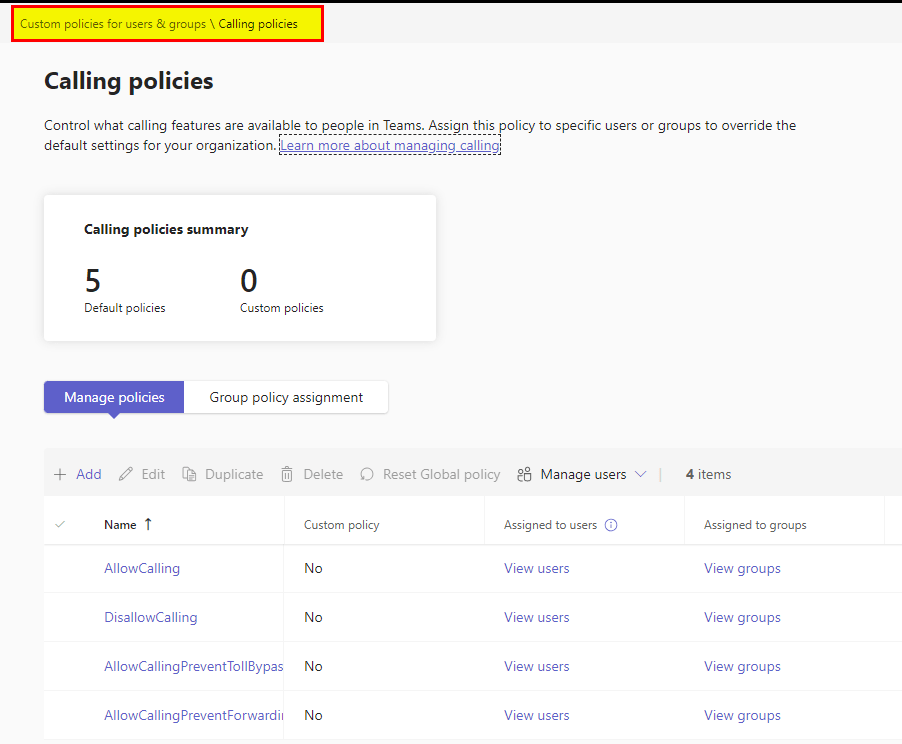Image resolution: width=902 pixels, height=744 pixels.
Task: Open the DisallowCalling policy
Action: click(151, 617)
